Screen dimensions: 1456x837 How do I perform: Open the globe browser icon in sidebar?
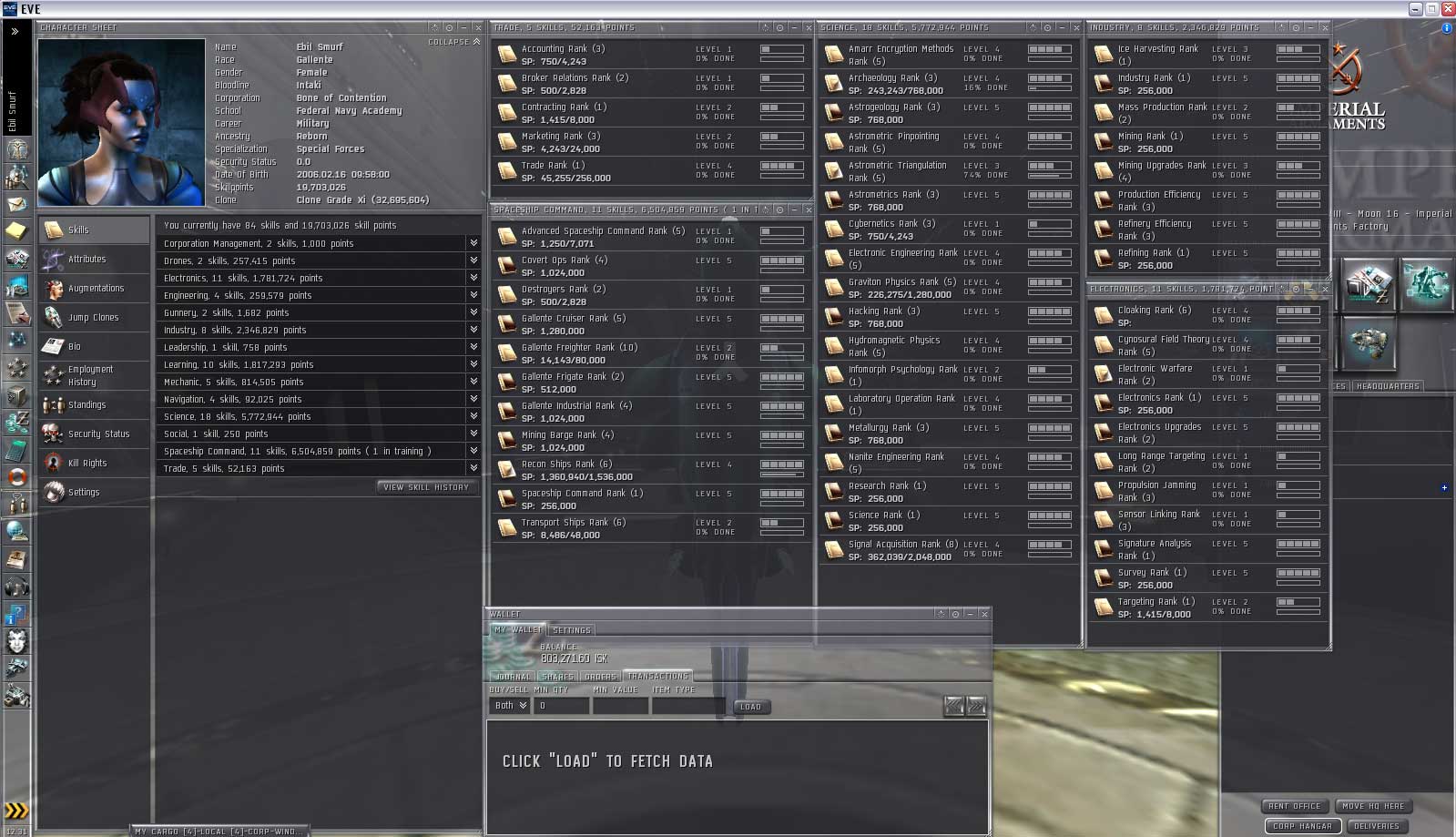(x=17, y=532)
